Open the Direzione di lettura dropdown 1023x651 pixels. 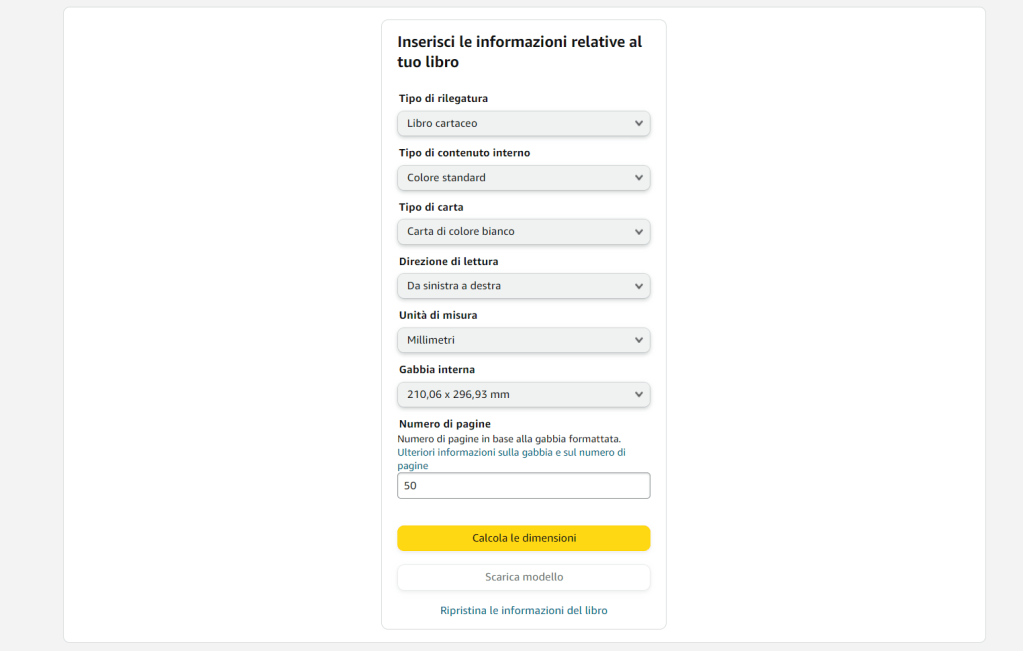[522, 286]
